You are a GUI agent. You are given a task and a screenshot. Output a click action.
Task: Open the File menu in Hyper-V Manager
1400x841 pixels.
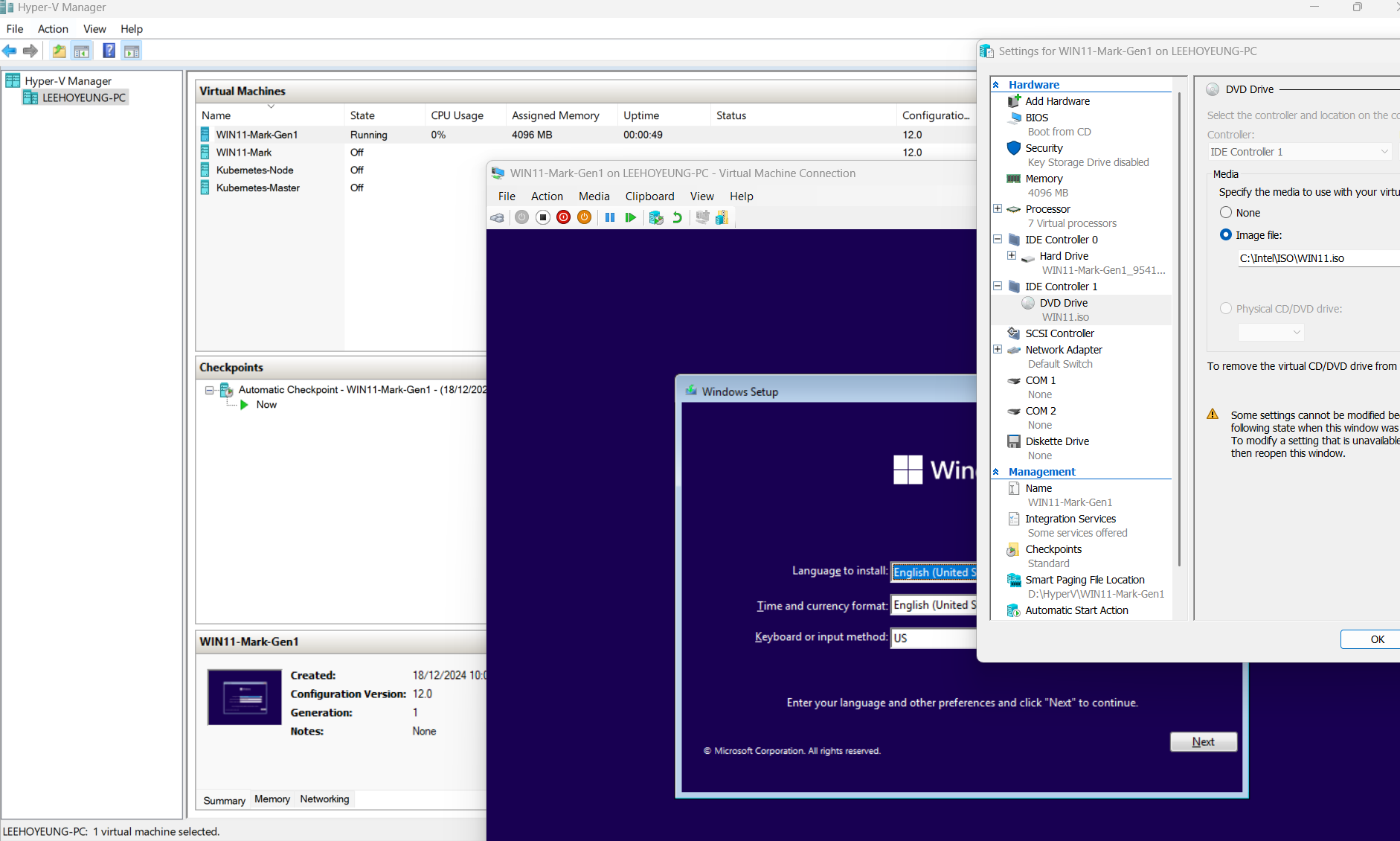[x=15, y=28]
